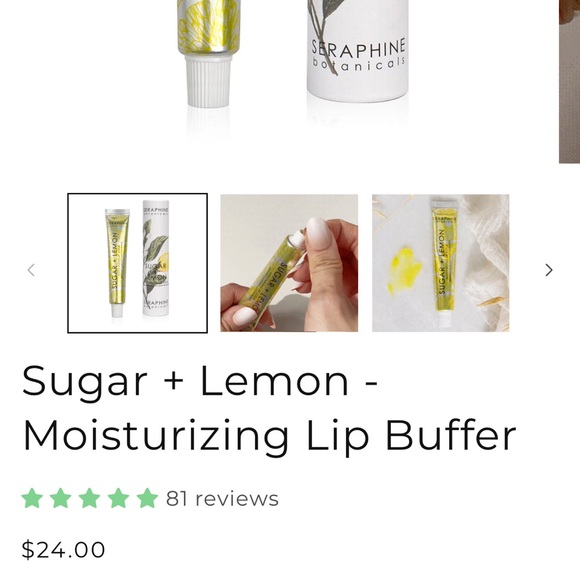This screenshot has width=580, height=580.
Task: Click the $24.00 price
Action: click(63, 550)
